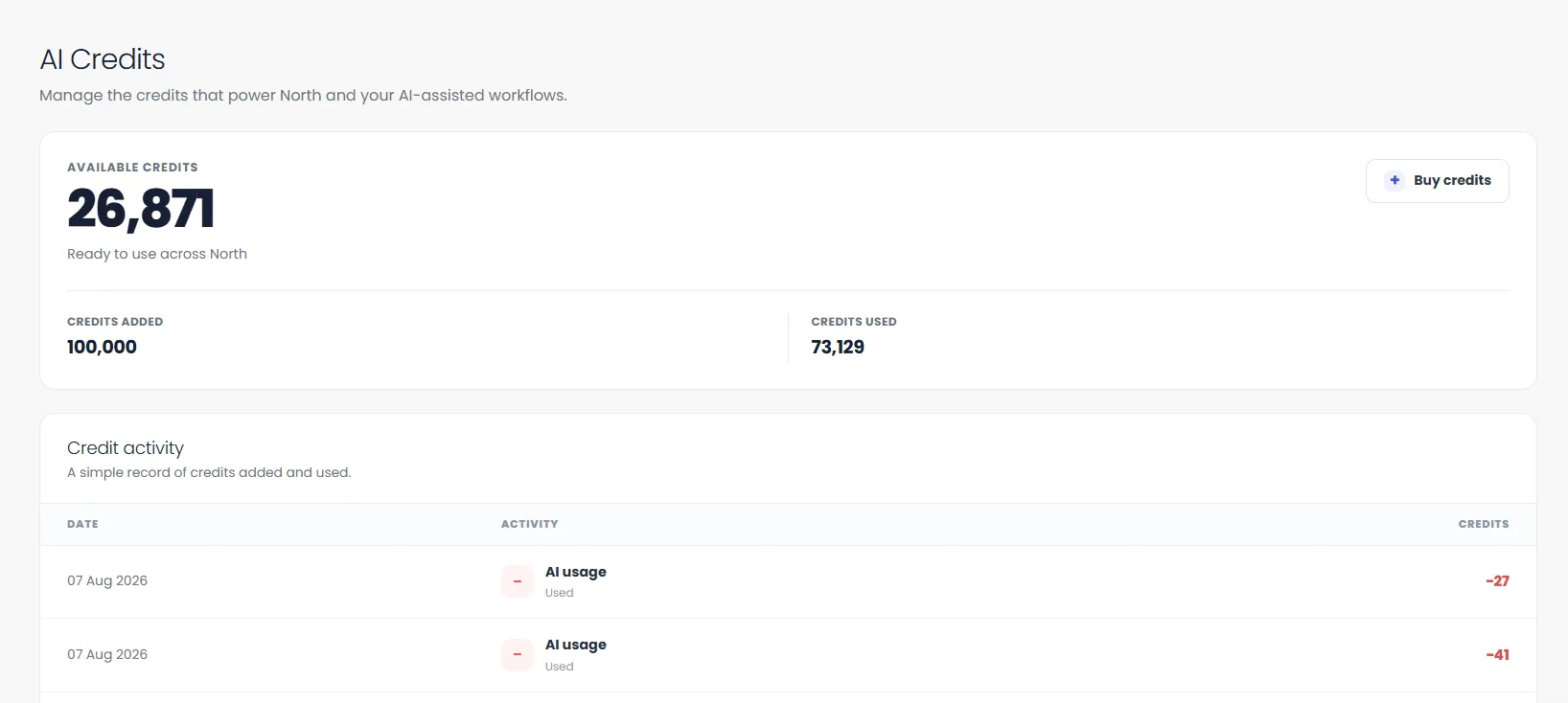Click the -27 credits amount
Image resolution: width=1568 pixels, height=703 pixels.
[1497, 581]
